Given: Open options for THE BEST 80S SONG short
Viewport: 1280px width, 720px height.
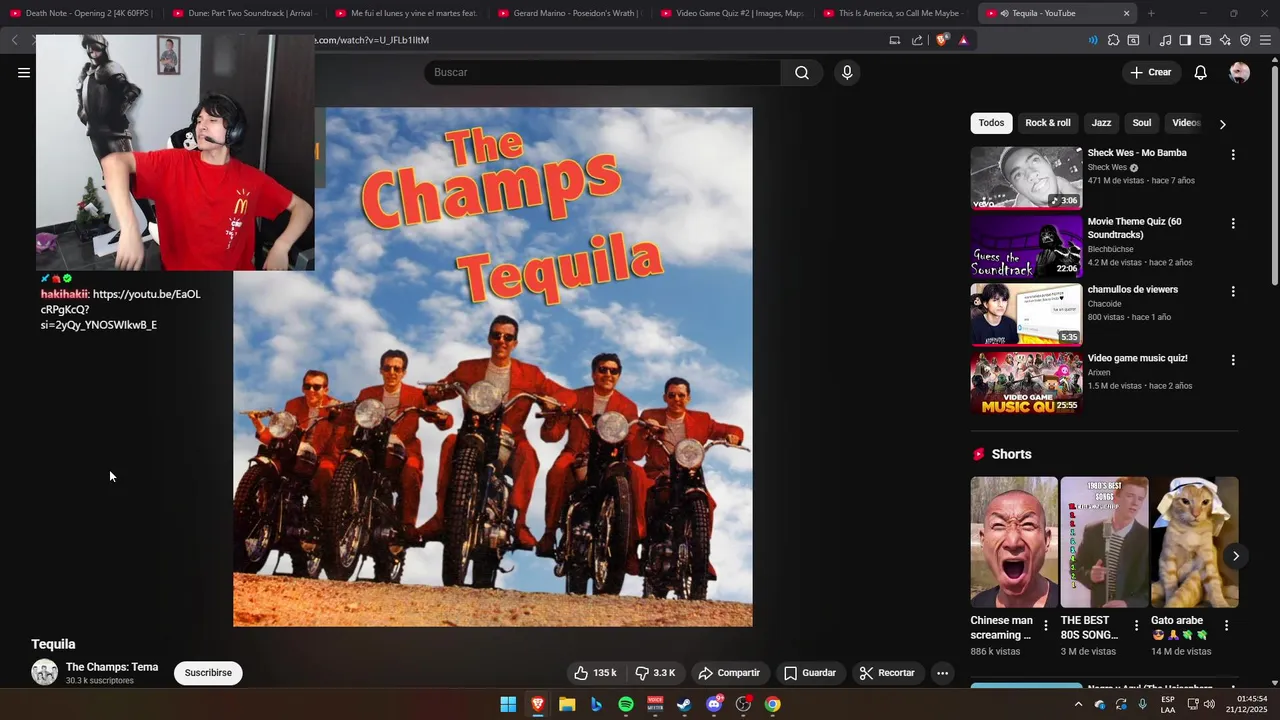Looking at the screenshot, I should click(x=1136, y=625).
